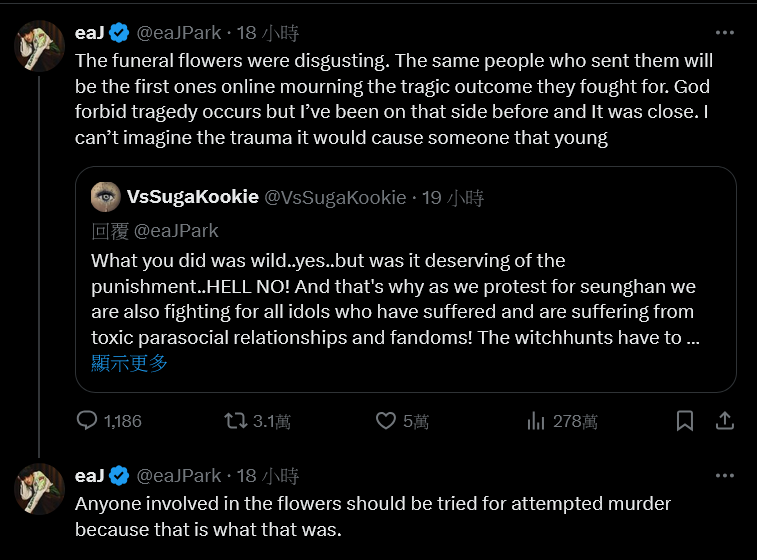Open eaJ's profile picture on first tweet
Screen dimensions: 757x560
(x=40, y=45)
